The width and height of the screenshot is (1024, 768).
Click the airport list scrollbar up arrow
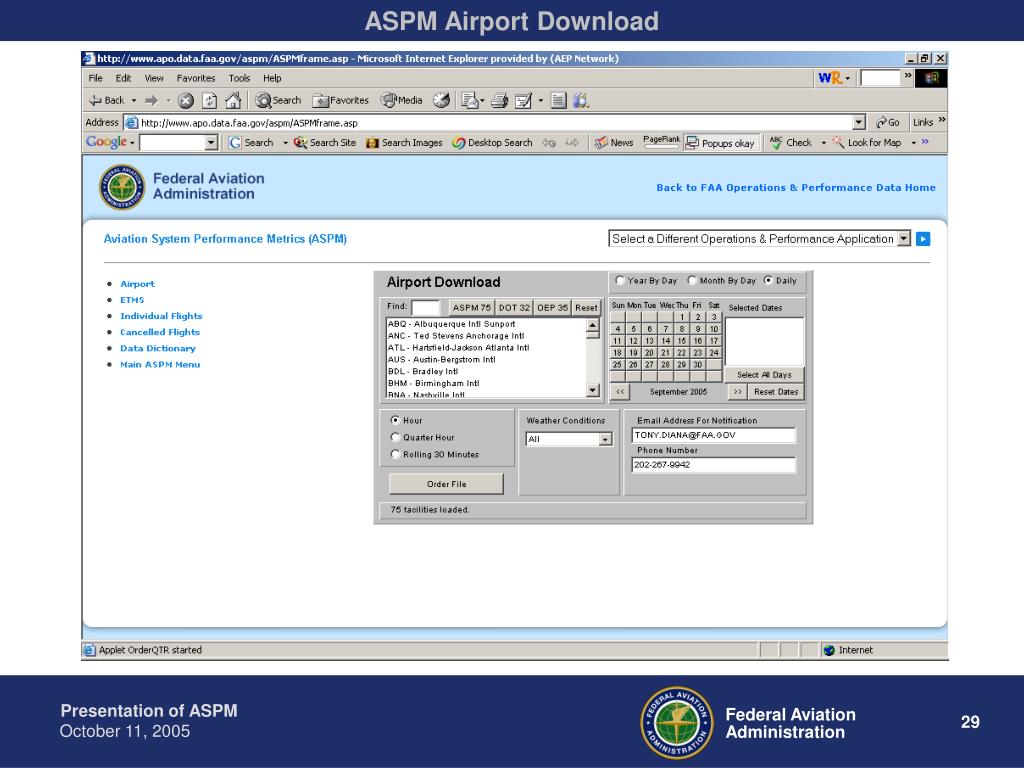coord(592,325)
